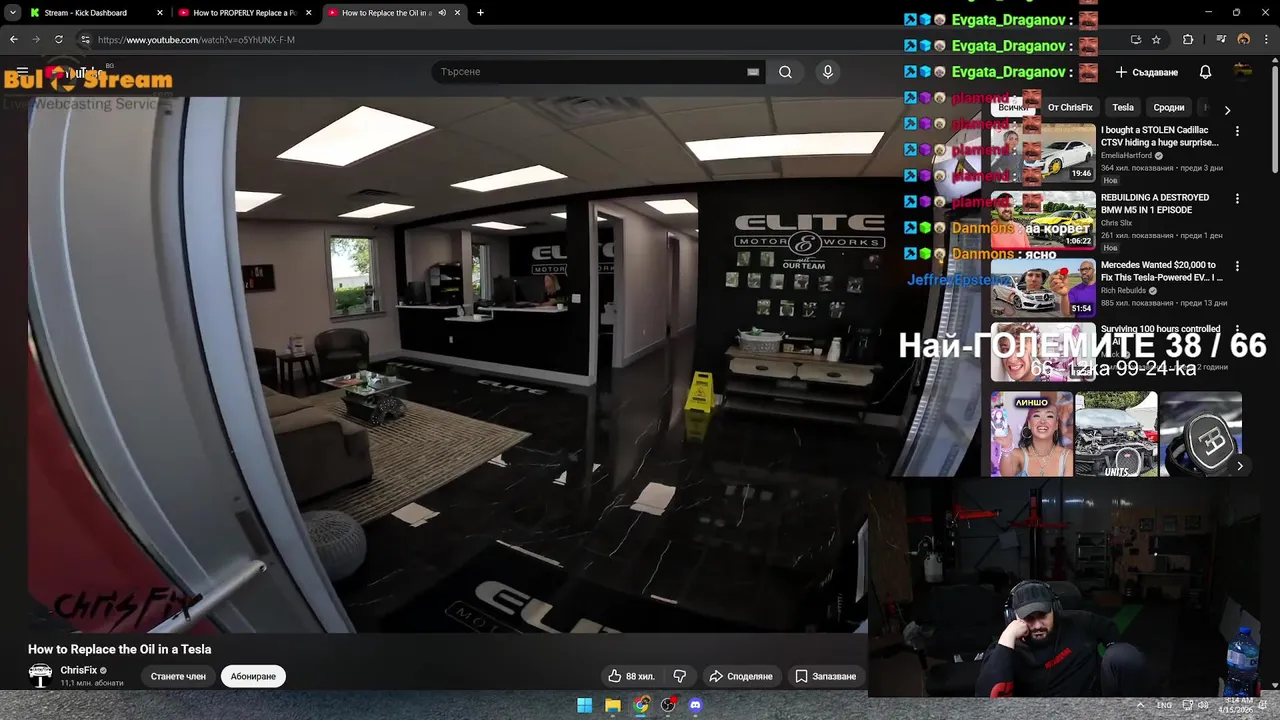Open the on-screen keyboard in search box
This screenshot has width=1280, height=720.
pyautogui.click(x=753, y=72)
